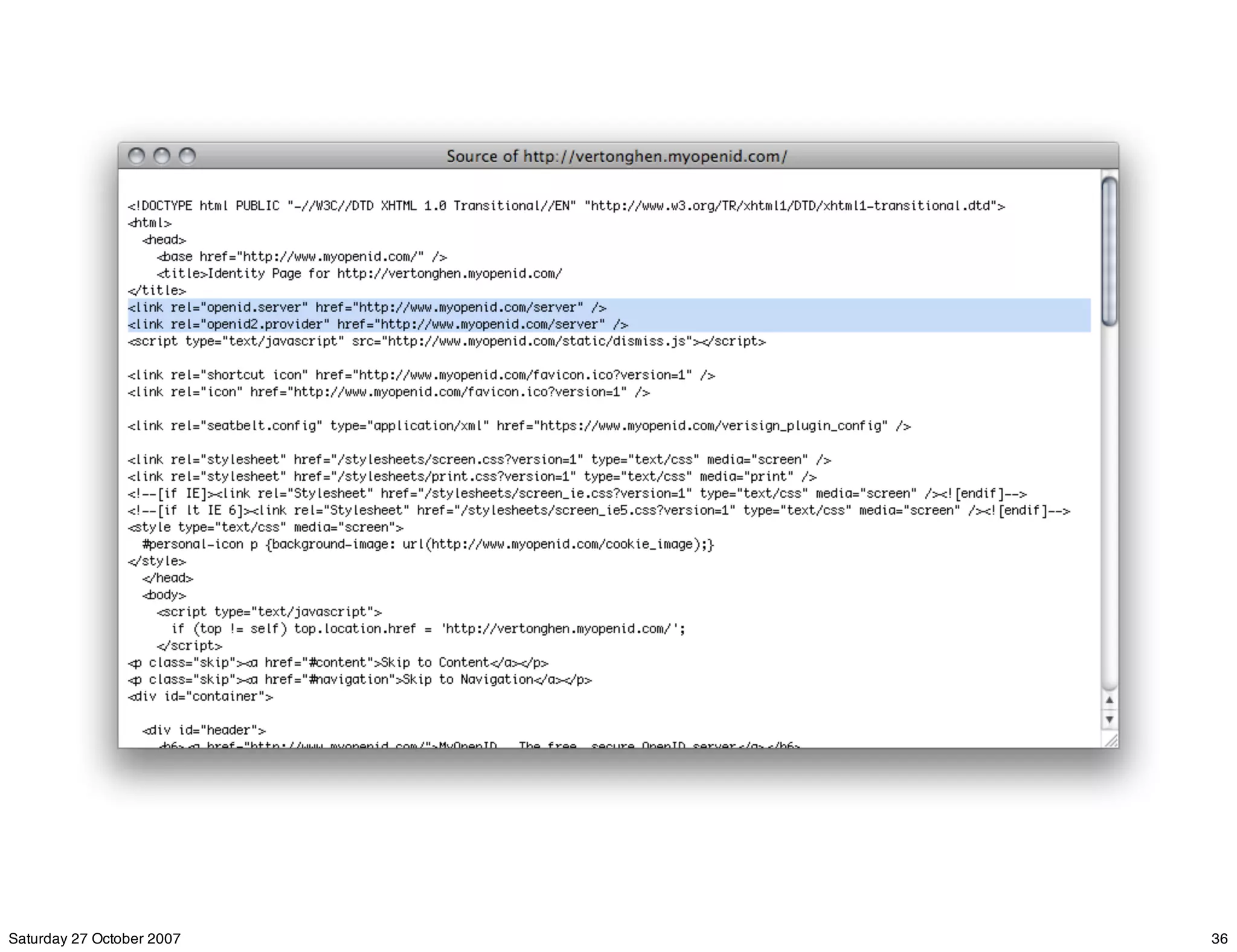Click the '[if lt IE 6]' screen_ie5.css line
The image size is (1237, 952).
point(599,510)
